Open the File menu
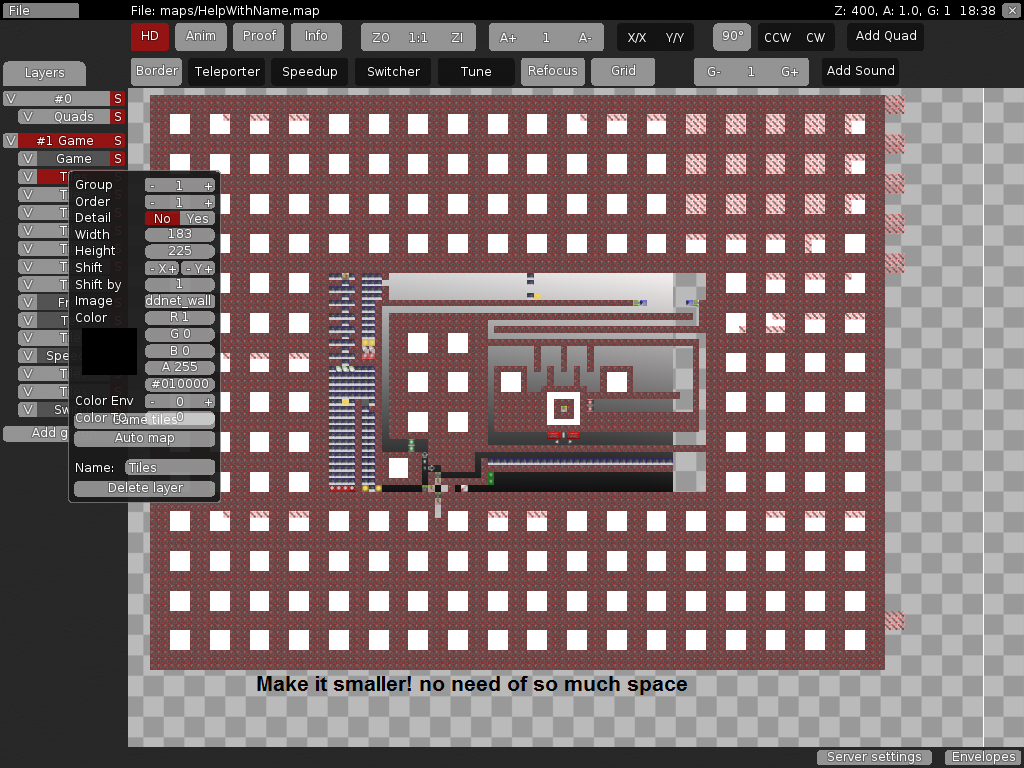Viewport: 1024px width, 768px height. (41, 10)
